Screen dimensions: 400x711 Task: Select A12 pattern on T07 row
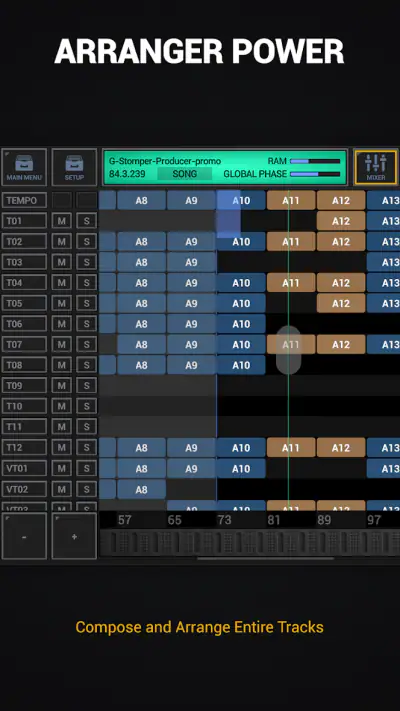pyautogui.click(x=341, y=345)
